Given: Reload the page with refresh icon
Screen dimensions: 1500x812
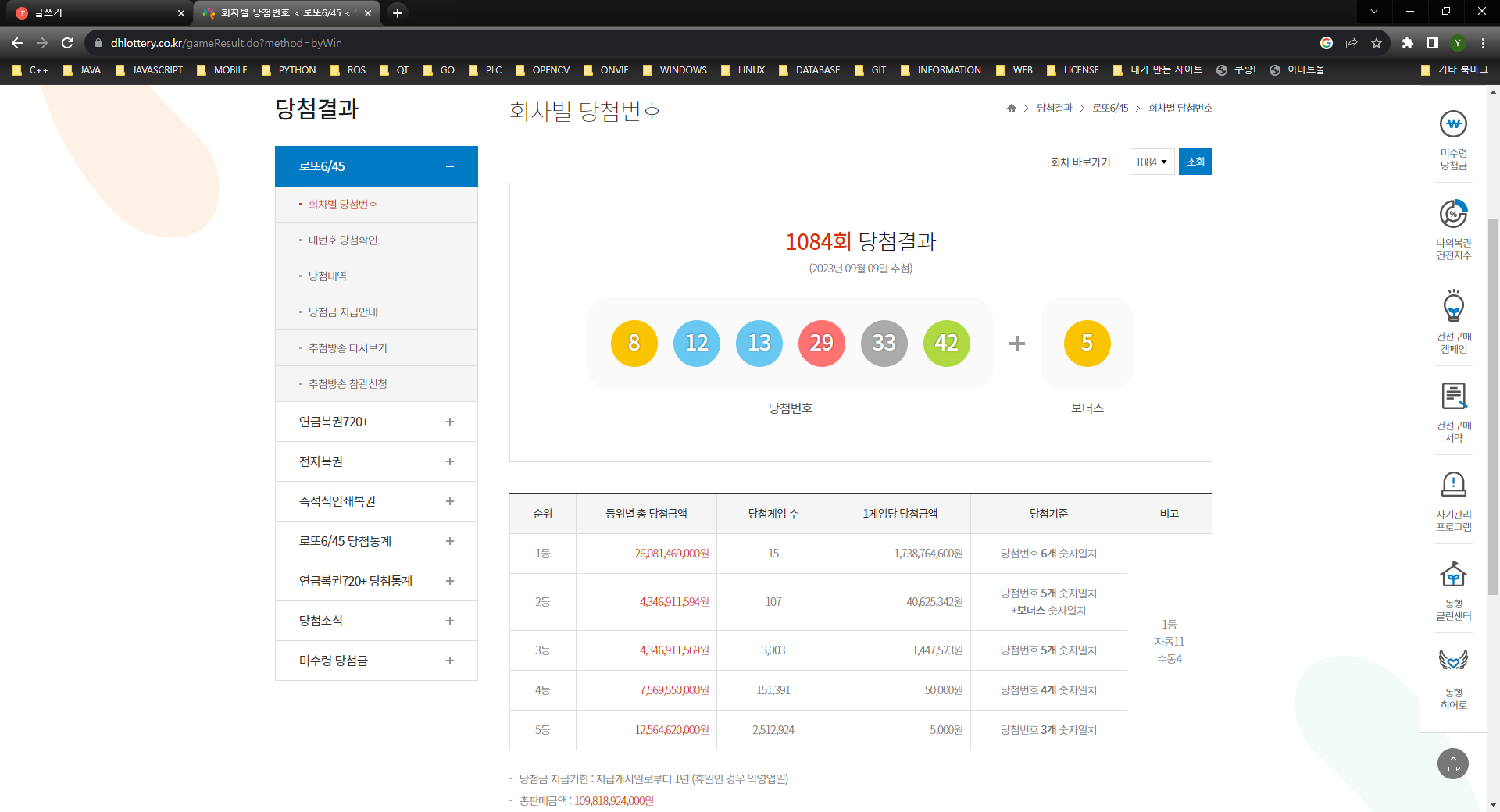Looking at the screenshot, I should tap(67, 43).
